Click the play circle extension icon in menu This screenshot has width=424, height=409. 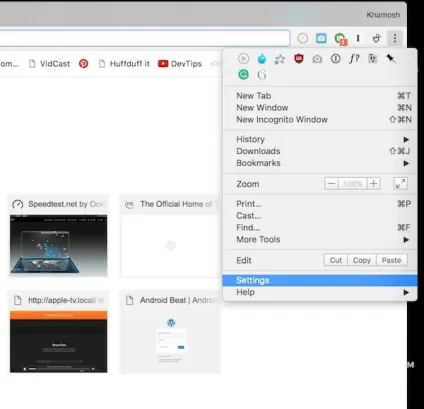tap(243, 59)
